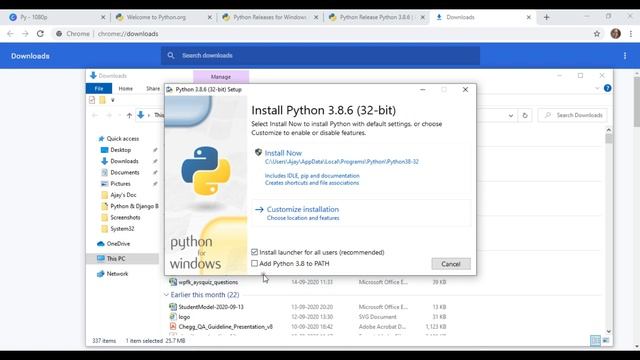This screenshot has width=640, height=360.
Task: Expand Explorer ribbon chevron
Action: click(597, 88)
